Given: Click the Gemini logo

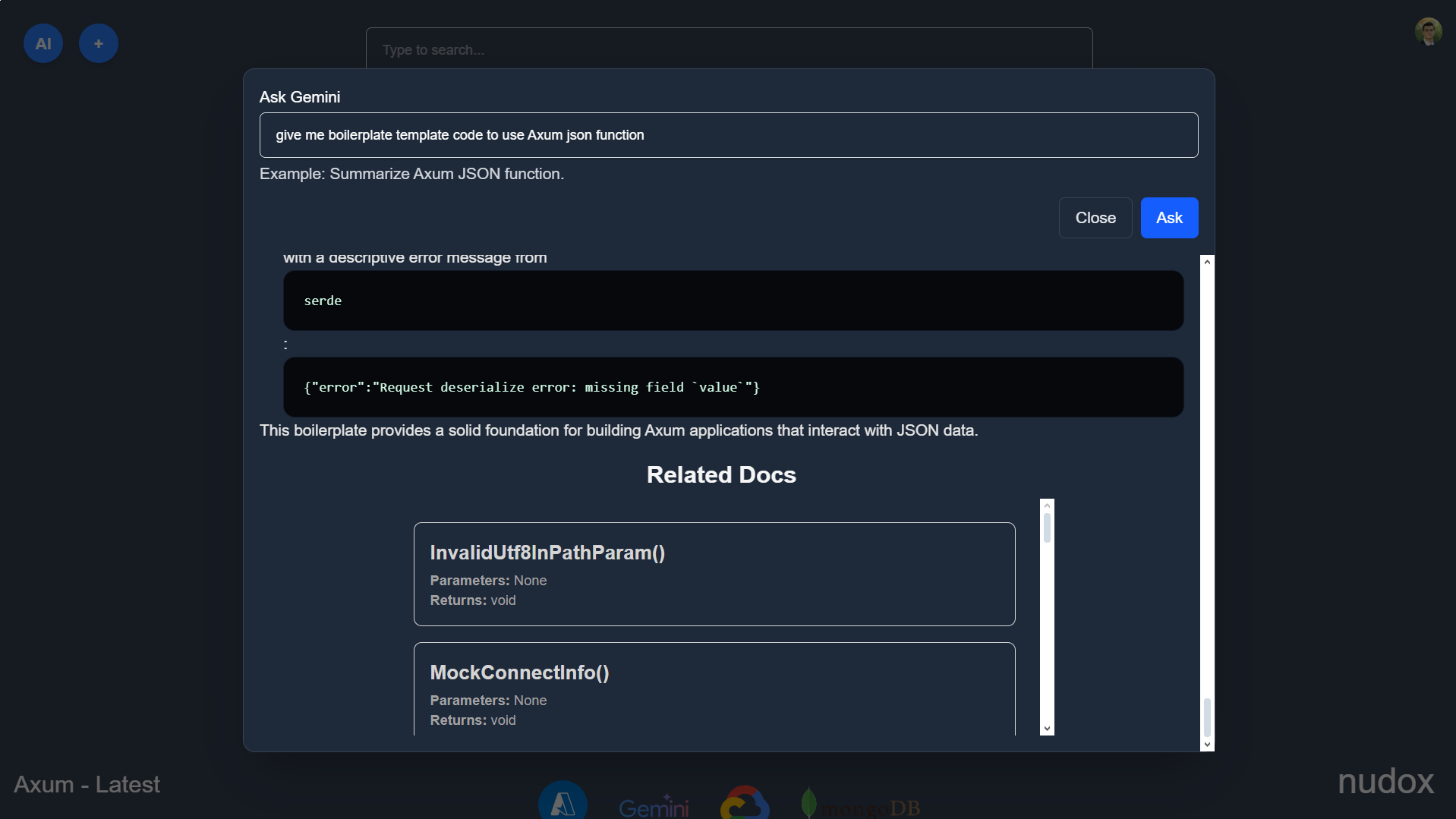Looking at the screenshot, I should (x=654, y=806).
